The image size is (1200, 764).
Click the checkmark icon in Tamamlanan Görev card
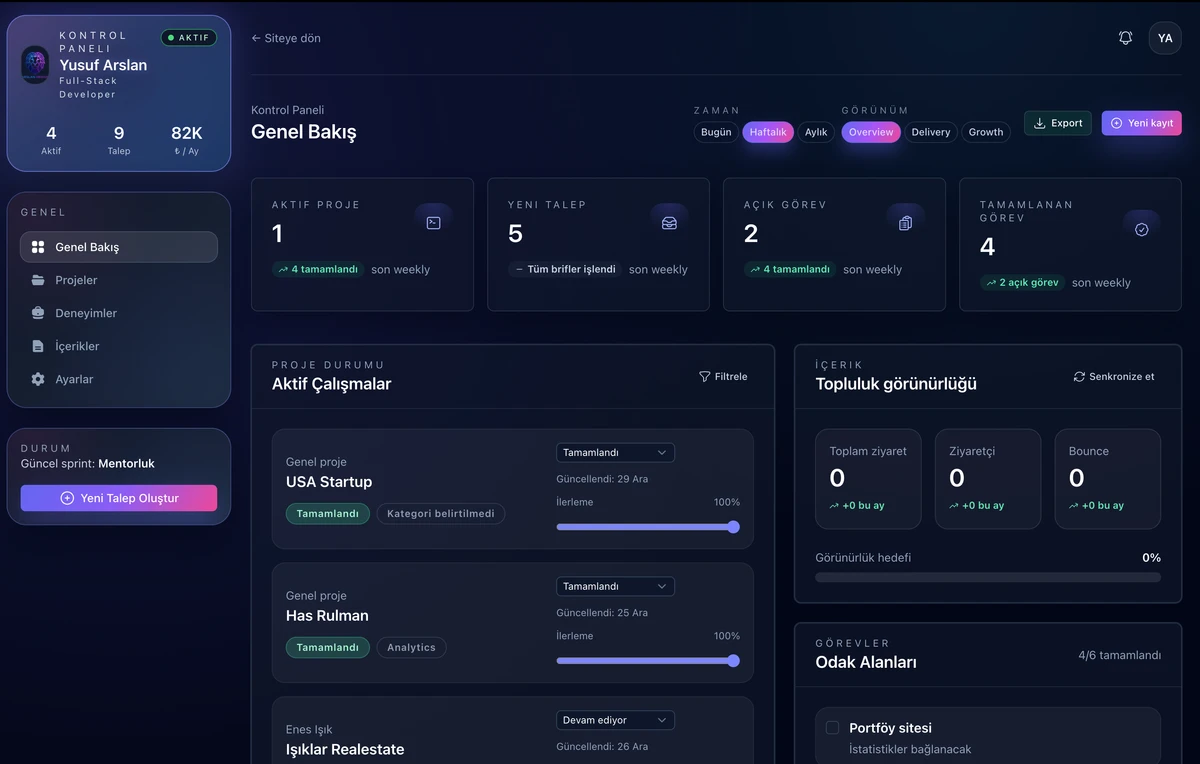click(x=1141, y=229)
